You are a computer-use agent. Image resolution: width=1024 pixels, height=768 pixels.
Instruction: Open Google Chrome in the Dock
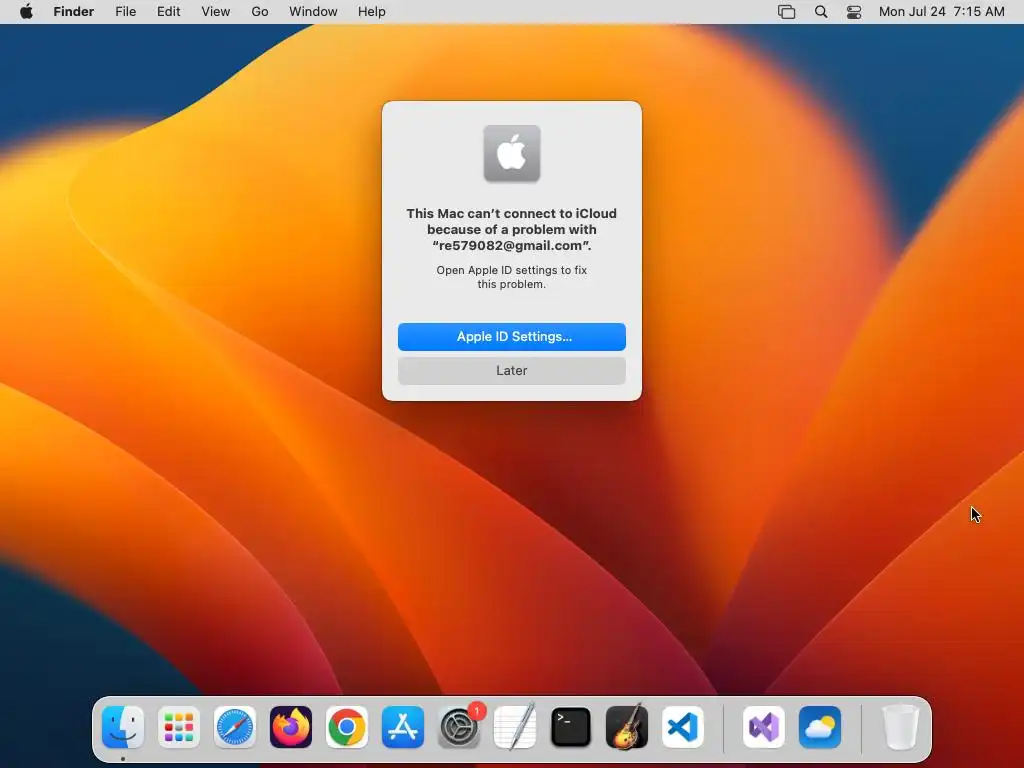click(x=347, y=728)
